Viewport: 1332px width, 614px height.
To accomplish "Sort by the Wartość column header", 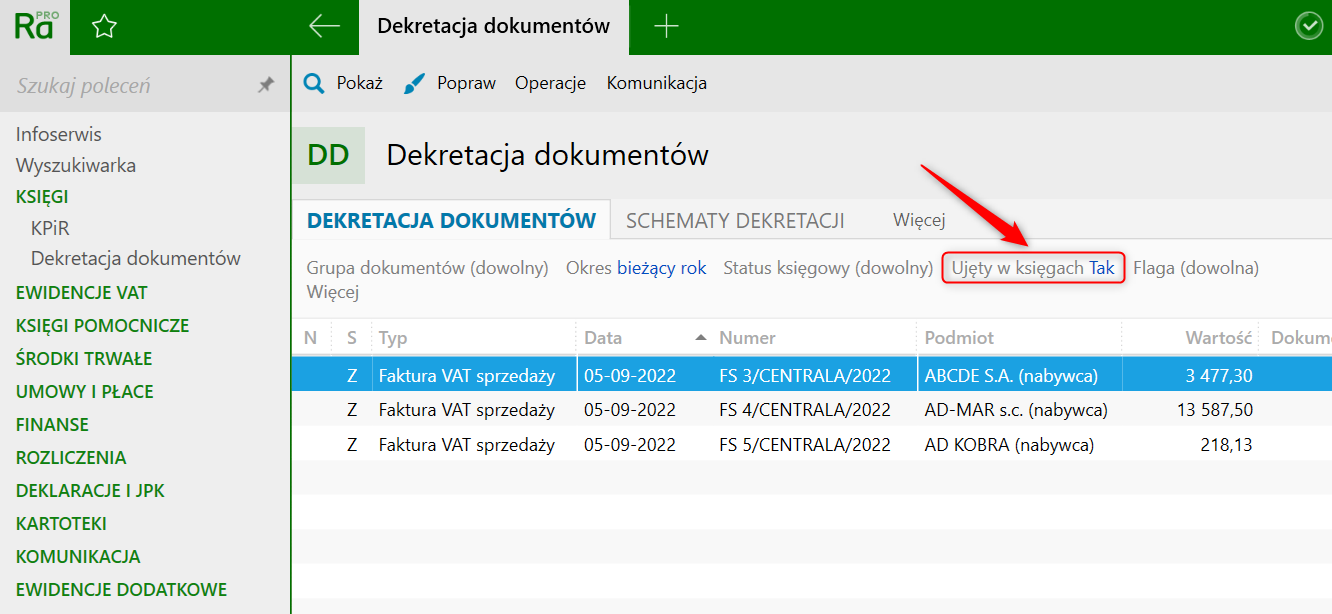I will [x=1189, y=338].
